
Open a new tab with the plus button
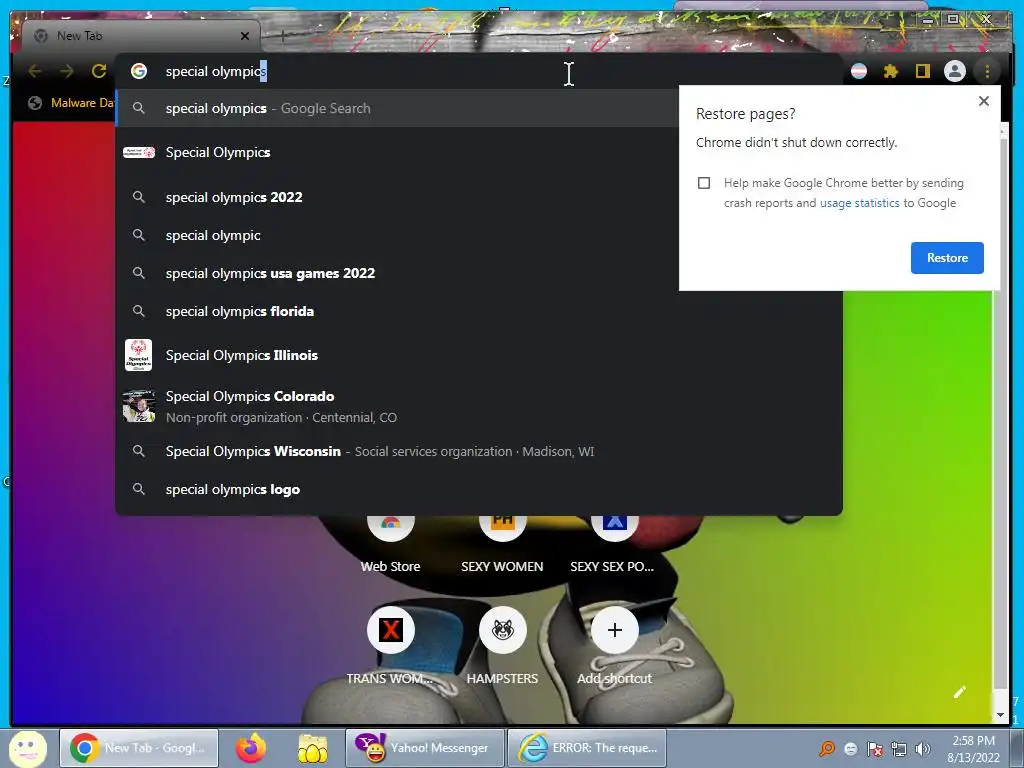(282, 36)
